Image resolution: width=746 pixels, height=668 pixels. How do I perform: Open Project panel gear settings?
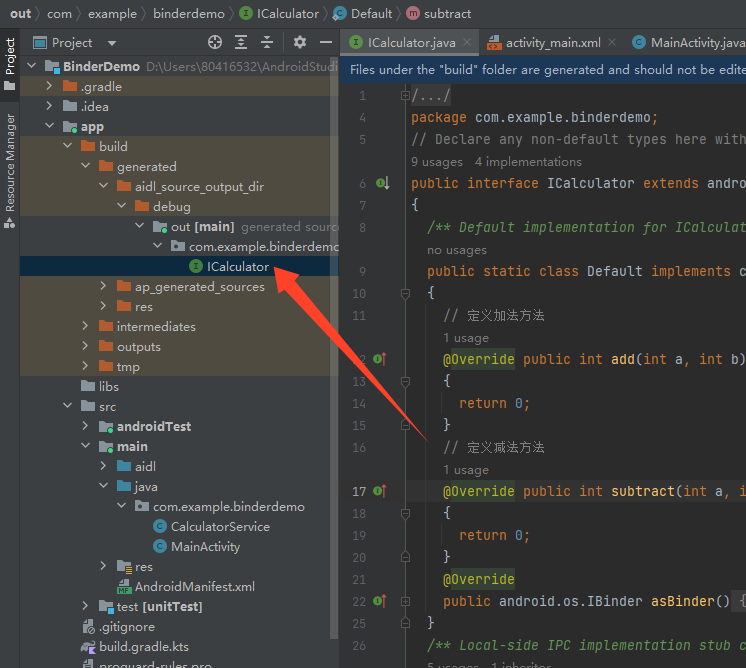coord(300,42)
